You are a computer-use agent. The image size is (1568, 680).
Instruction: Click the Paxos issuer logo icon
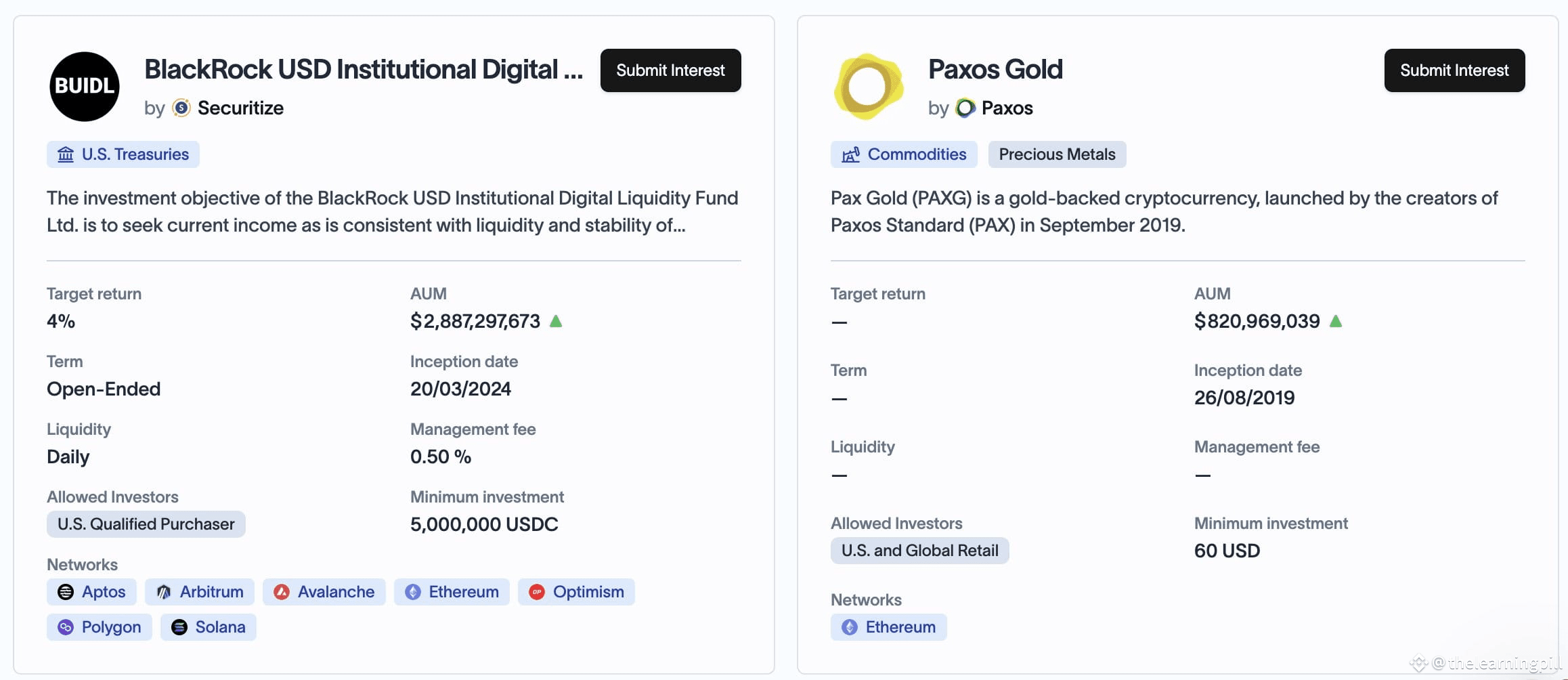pos(965,108)
